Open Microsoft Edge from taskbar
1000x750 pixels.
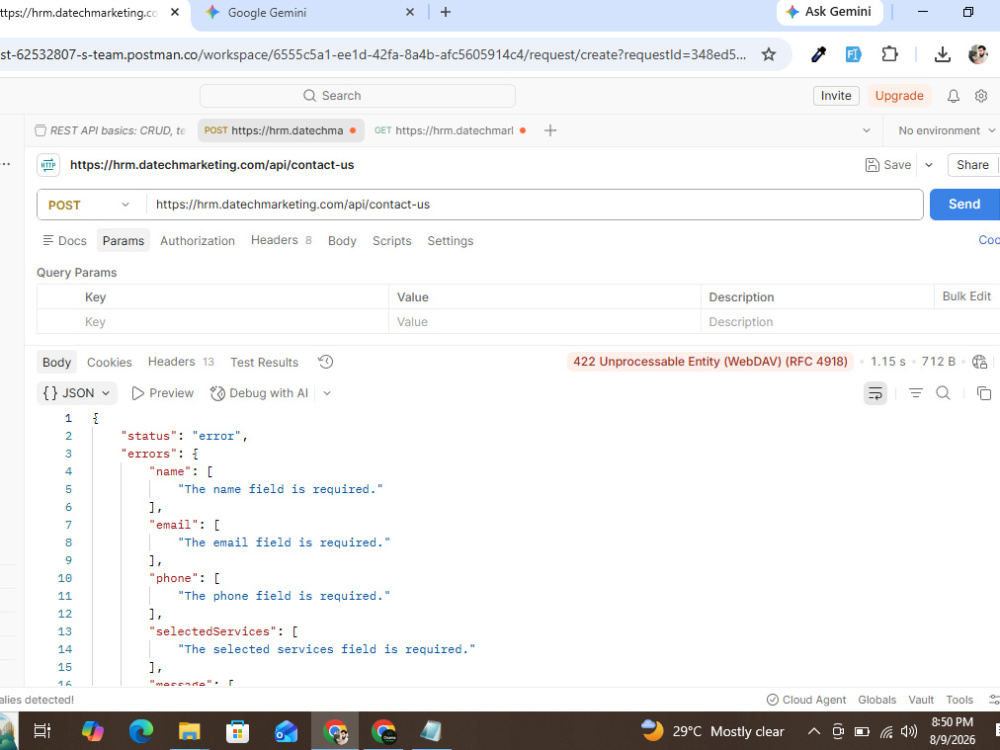(141, 731)
